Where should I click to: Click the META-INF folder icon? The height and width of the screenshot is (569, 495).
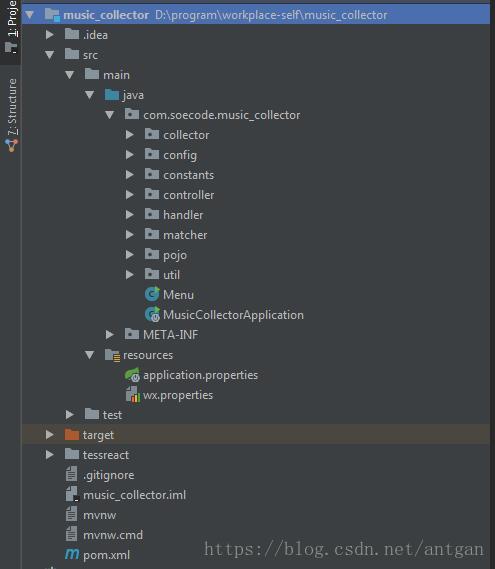click(x=132, y=334)
